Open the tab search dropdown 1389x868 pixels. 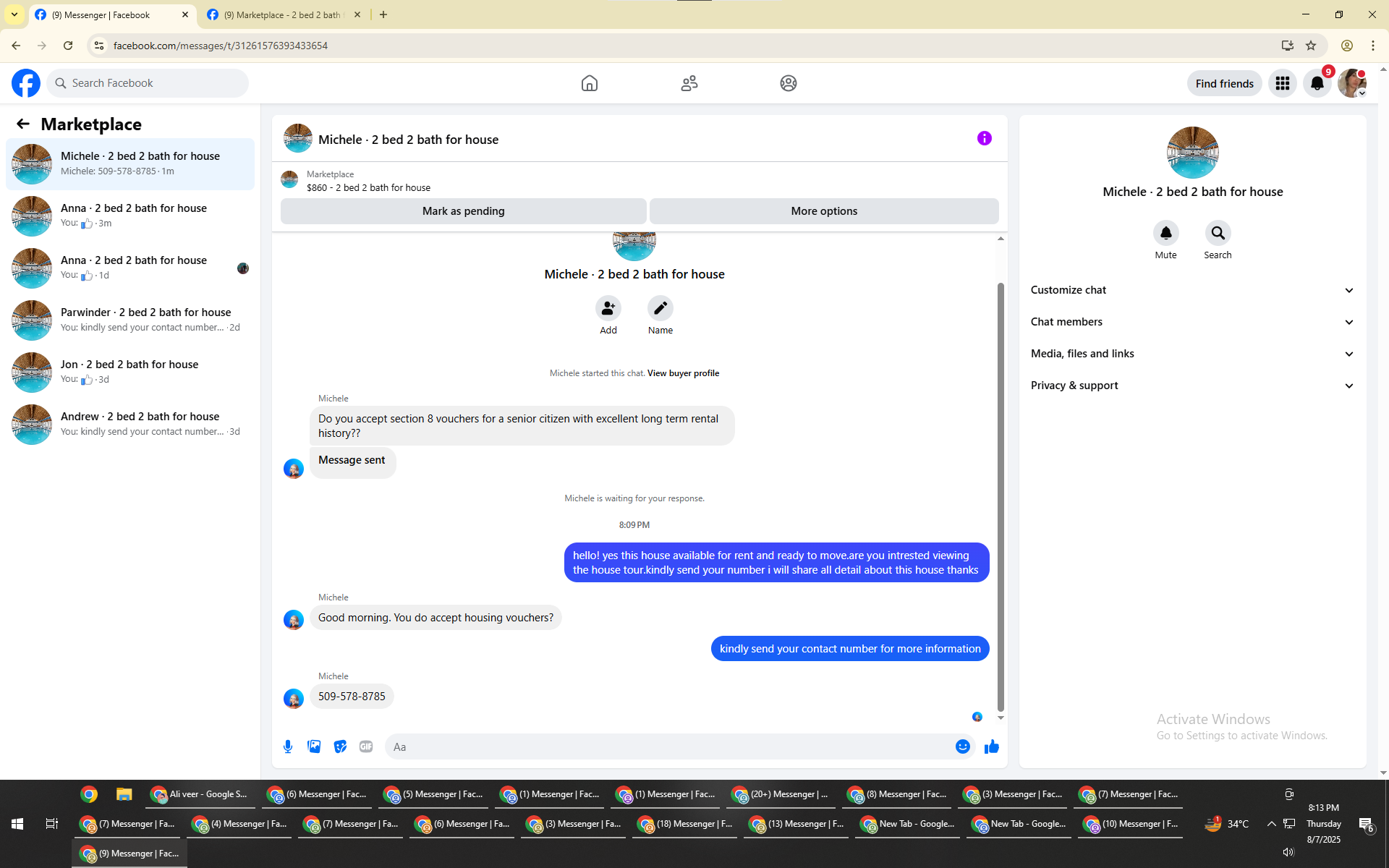coord(14,14)
